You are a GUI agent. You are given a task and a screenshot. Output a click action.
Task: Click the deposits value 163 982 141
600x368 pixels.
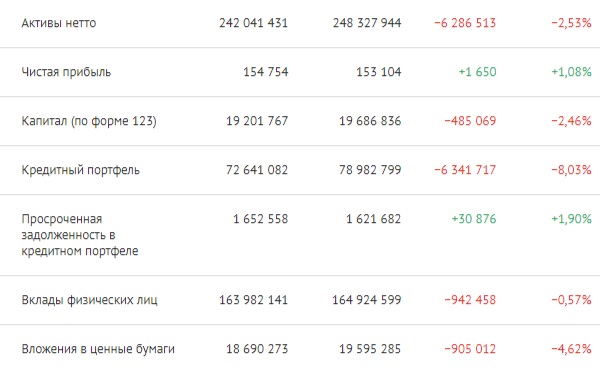click(253, 300)
